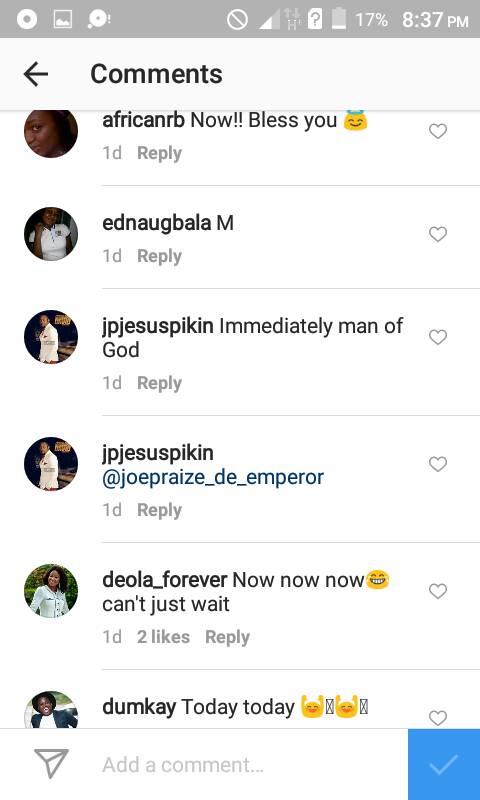
Task: Like africanrb's comment with the heart
Action: point(438,132)
